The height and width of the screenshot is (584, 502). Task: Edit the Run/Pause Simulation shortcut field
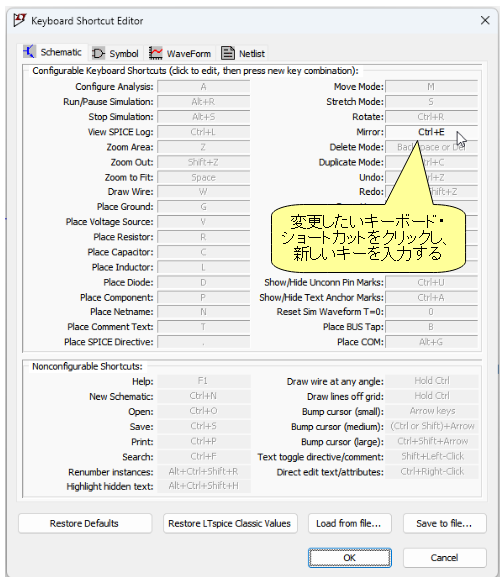pyautogui.click(x=203, y=102)
